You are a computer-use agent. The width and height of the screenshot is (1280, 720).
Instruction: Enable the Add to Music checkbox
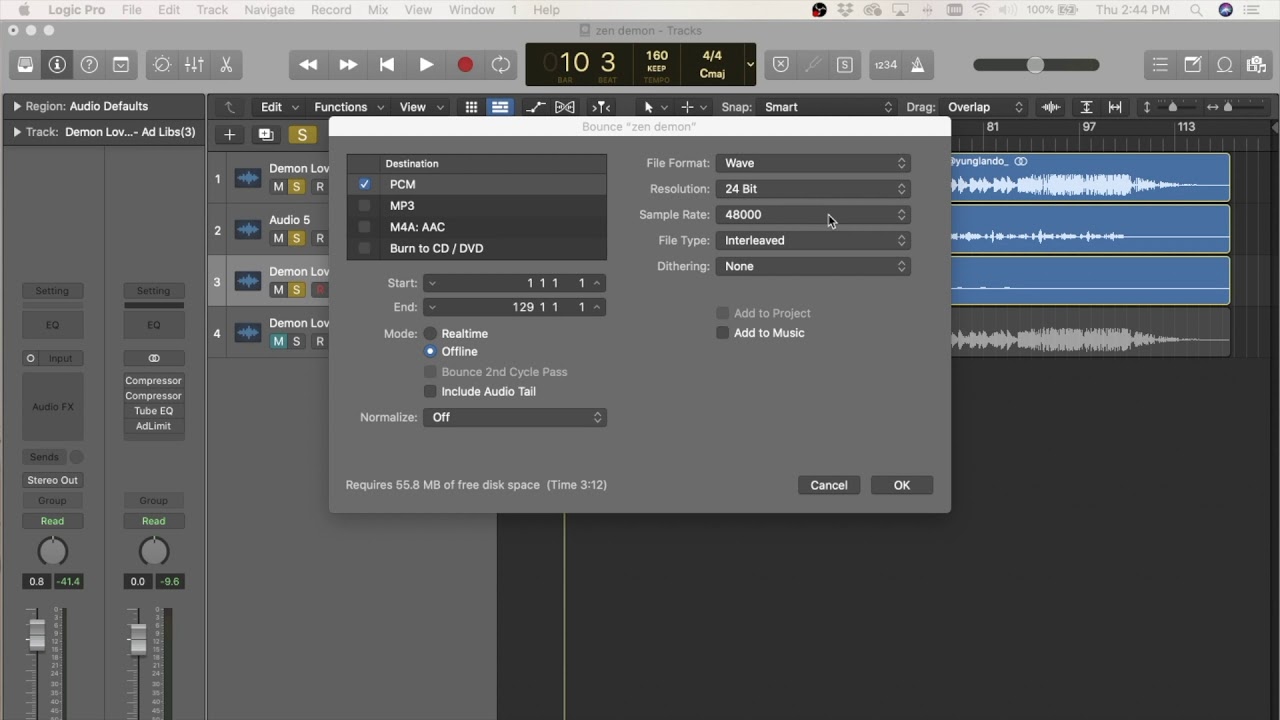click(722, 333)
